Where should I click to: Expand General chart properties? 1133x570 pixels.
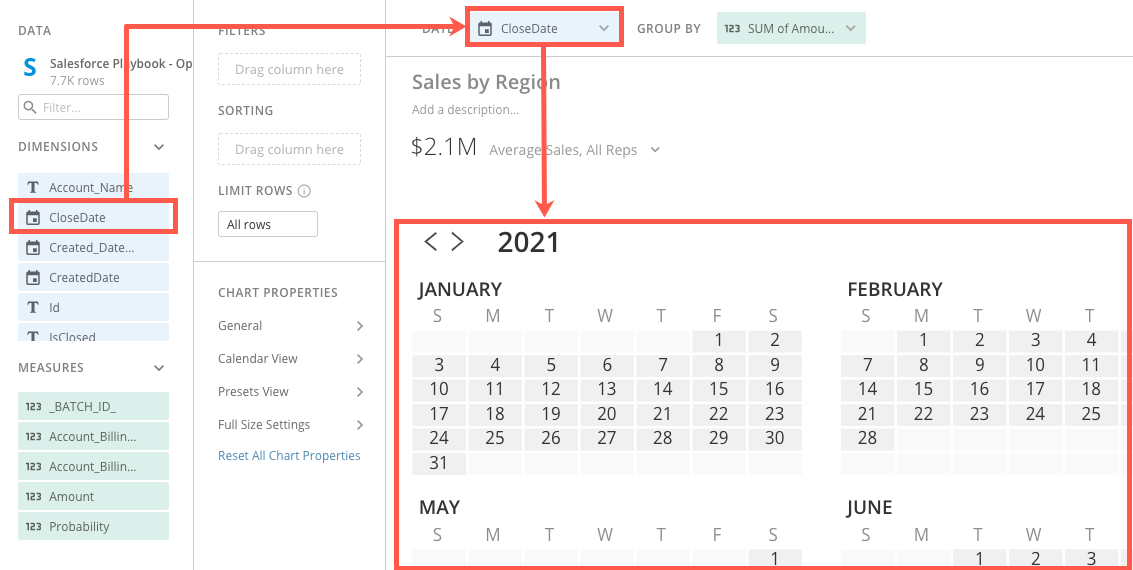(360, 326)
